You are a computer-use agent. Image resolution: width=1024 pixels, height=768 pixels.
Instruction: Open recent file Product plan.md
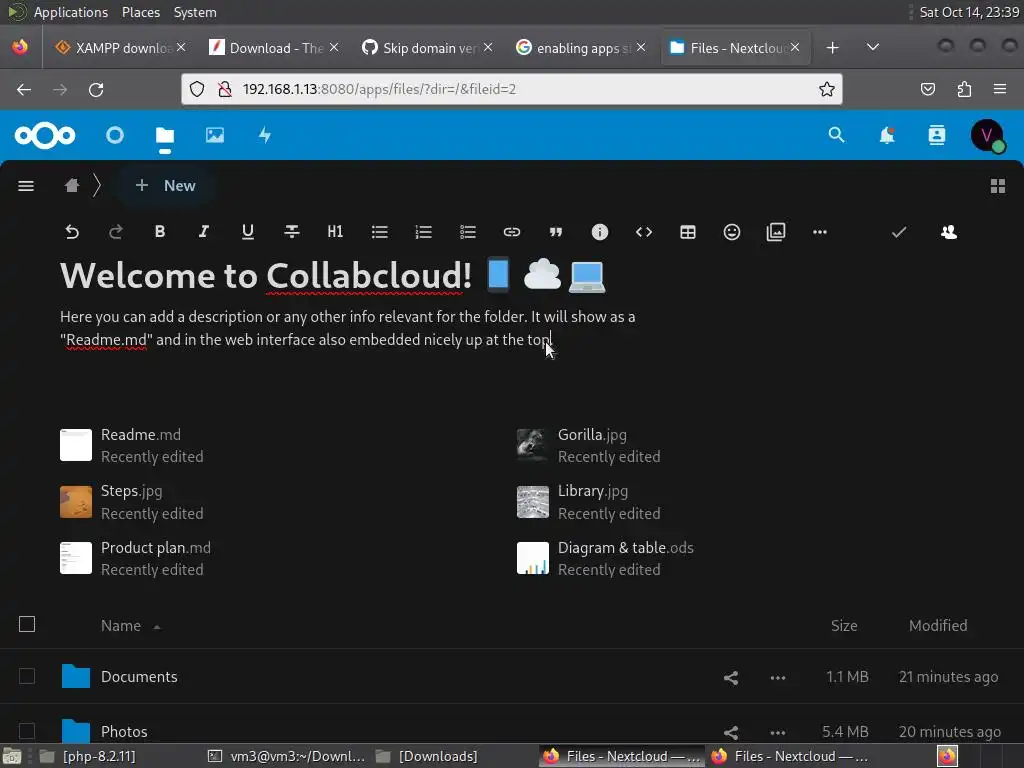[136, 558]
